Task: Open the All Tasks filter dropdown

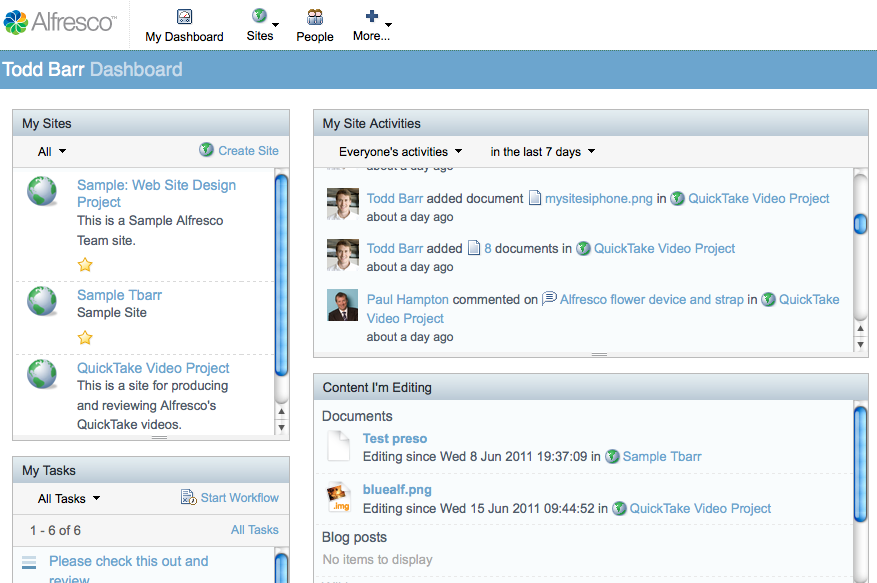Action: click(69, 499)
